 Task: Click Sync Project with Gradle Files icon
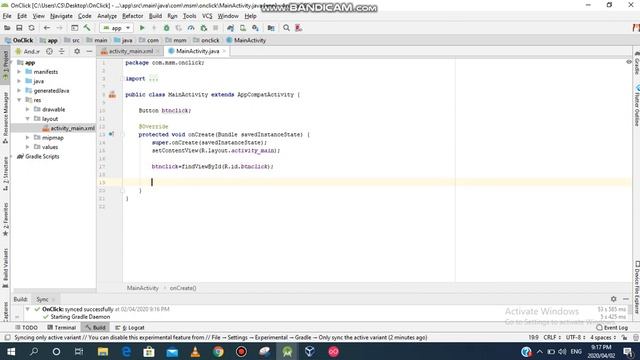(x=231, y=28)
